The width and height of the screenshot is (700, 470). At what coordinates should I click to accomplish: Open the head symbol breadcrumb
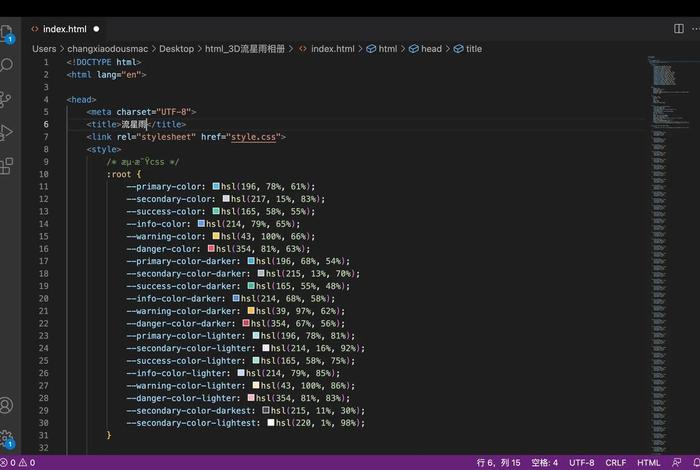pyautogui.click(x=425, y=49)
